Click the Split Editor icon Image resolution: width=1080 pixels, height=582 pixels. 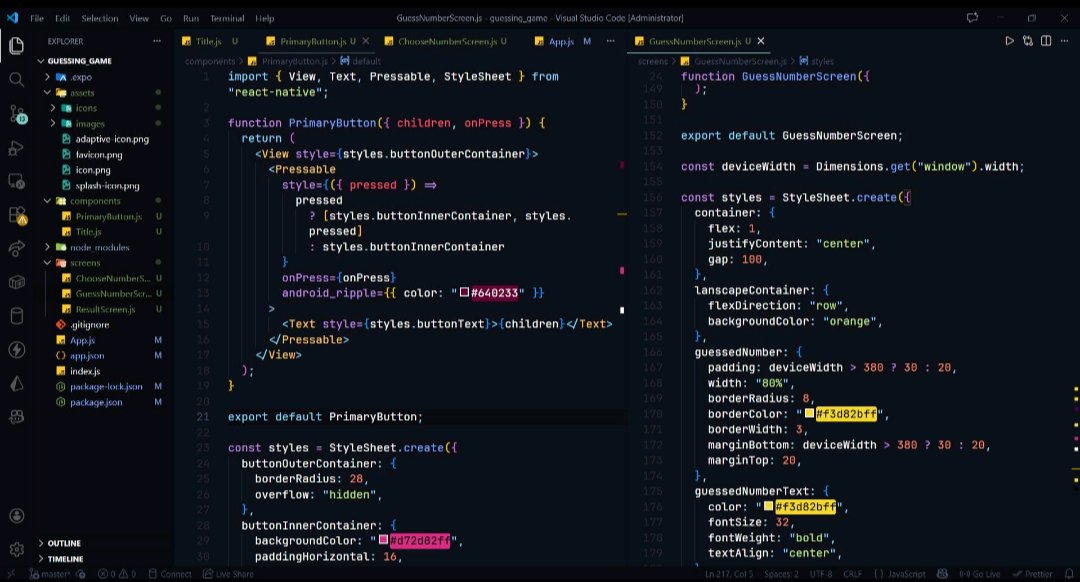[x=1043, y=41]
